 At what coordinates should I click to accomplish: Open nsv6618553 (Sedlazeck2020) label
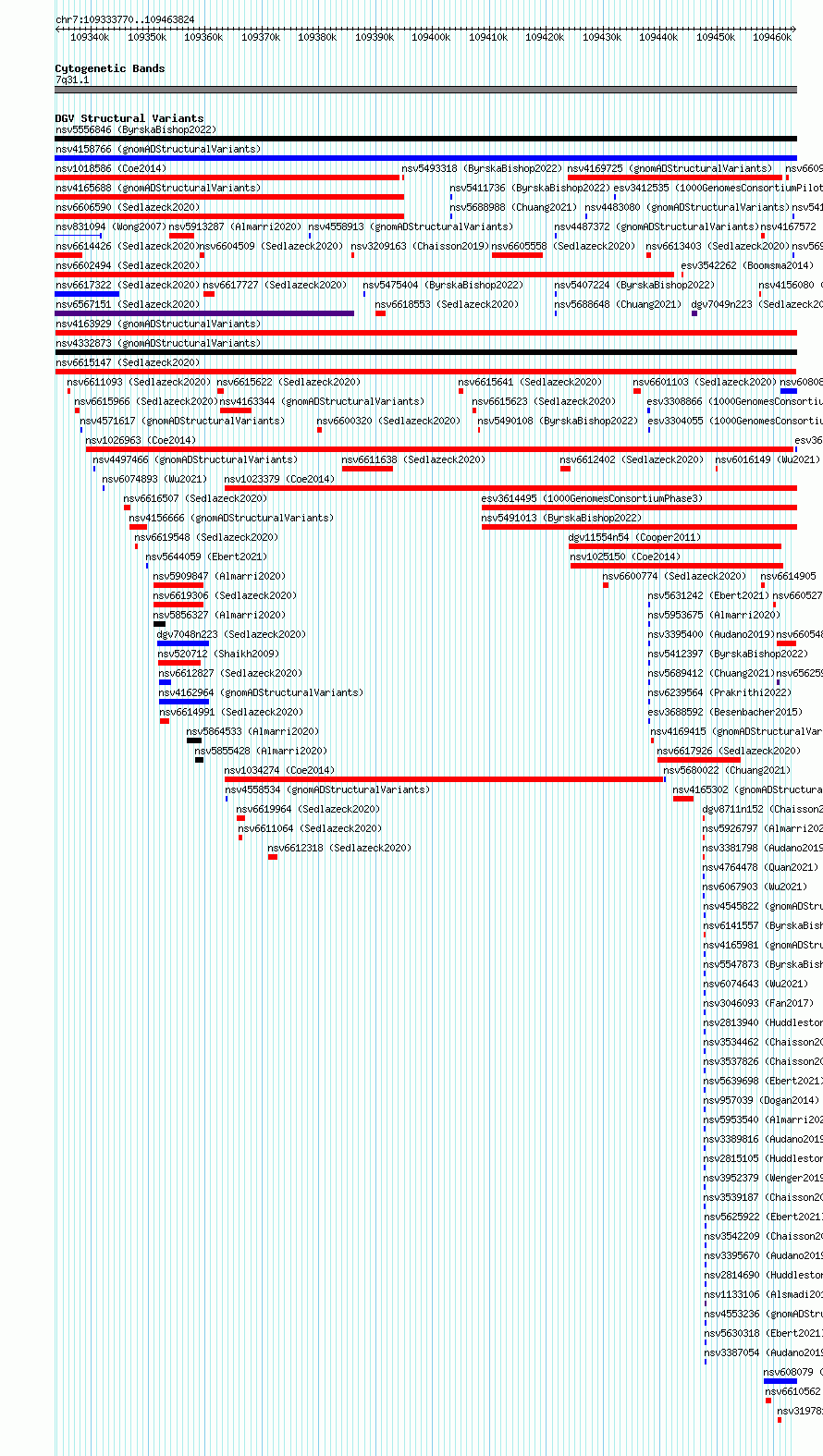tap(447, 304)
